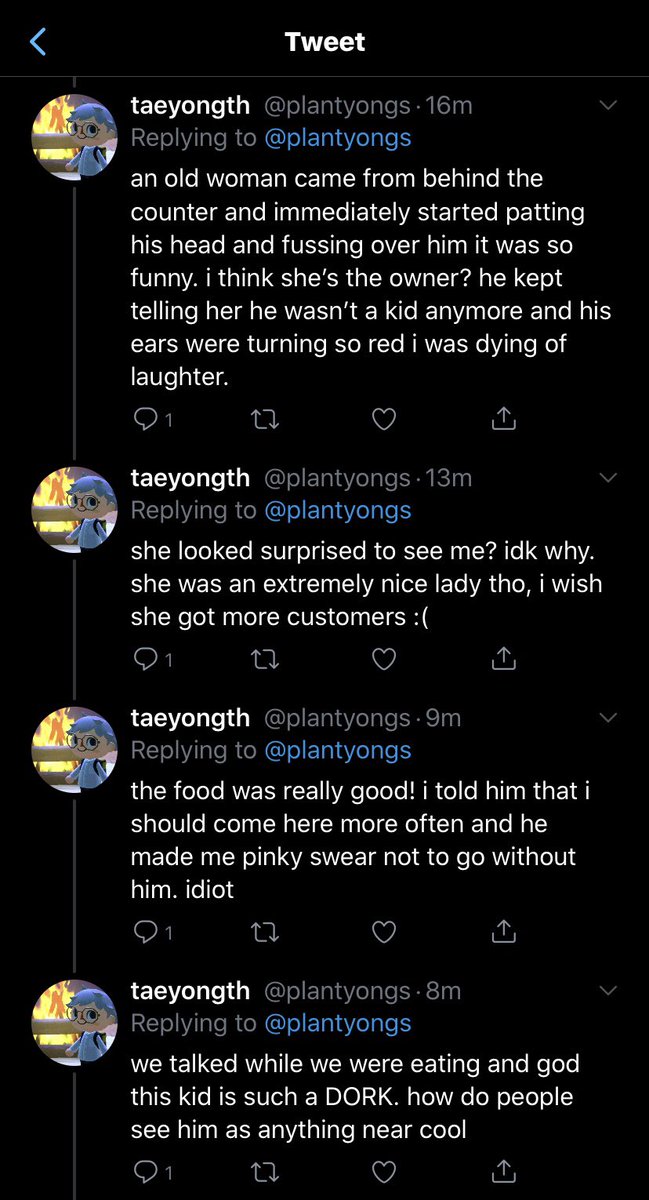Go back using the top-left arrow
The height and width of the screenshot is (1200, 649).
pyautogui.click(x=40, y=42)
